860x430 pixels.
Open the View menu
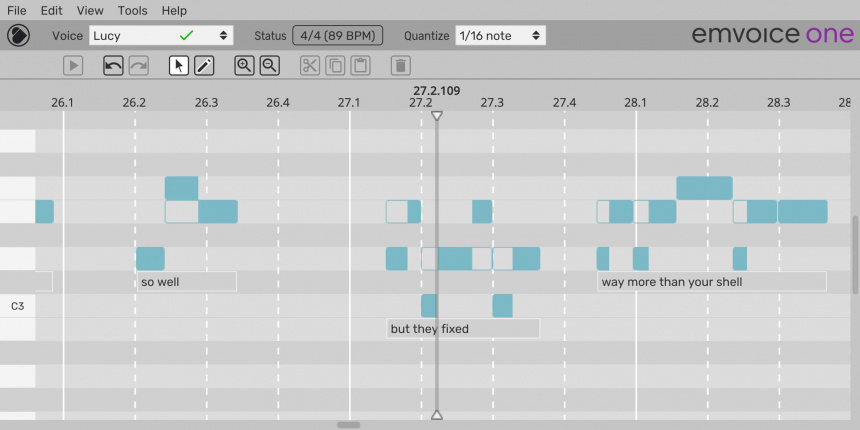pyautogui.click(x=90, y=10)
